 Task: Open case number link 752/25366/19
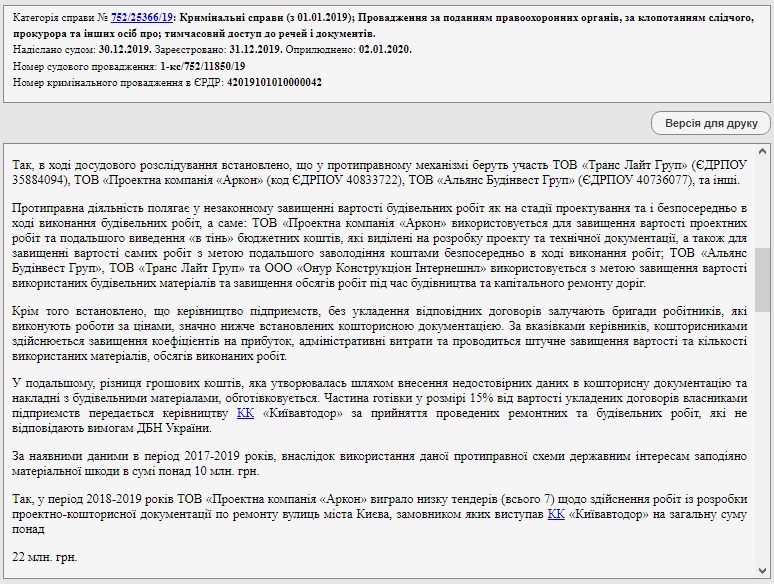[x=142, y=17]
